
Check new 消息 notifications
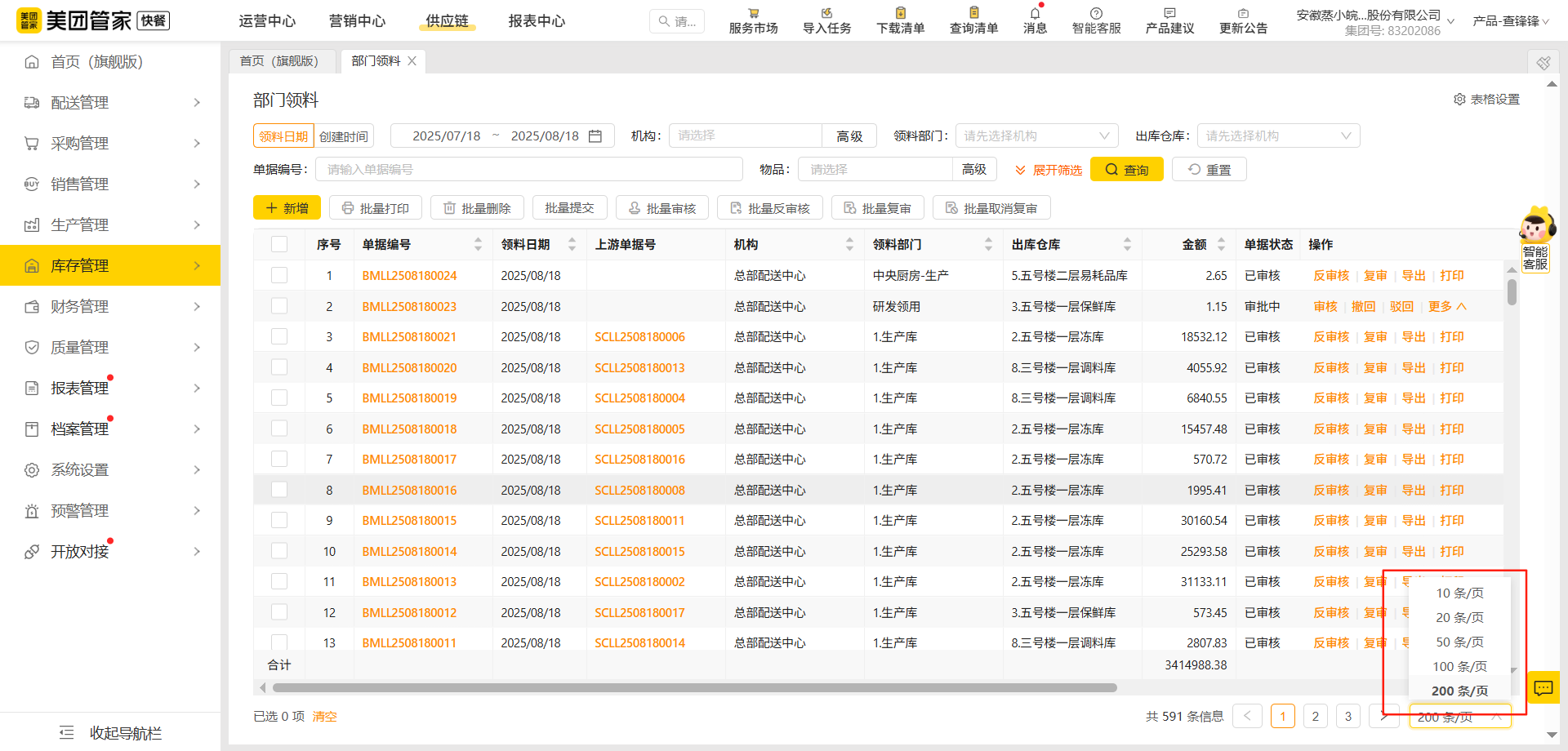point(1034,20)
